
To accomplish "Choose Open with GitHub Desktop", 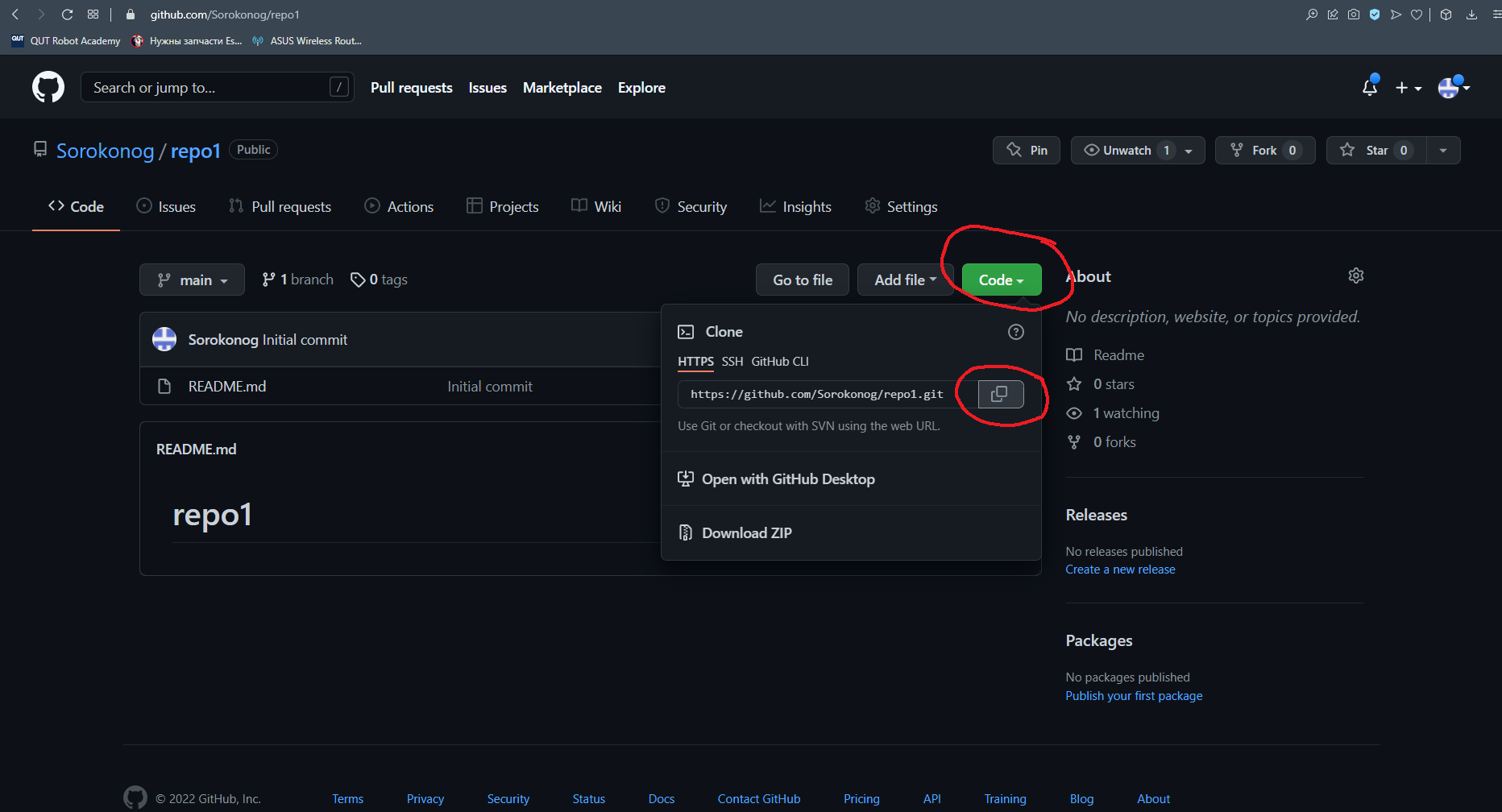I will click(x=787, y=479).
